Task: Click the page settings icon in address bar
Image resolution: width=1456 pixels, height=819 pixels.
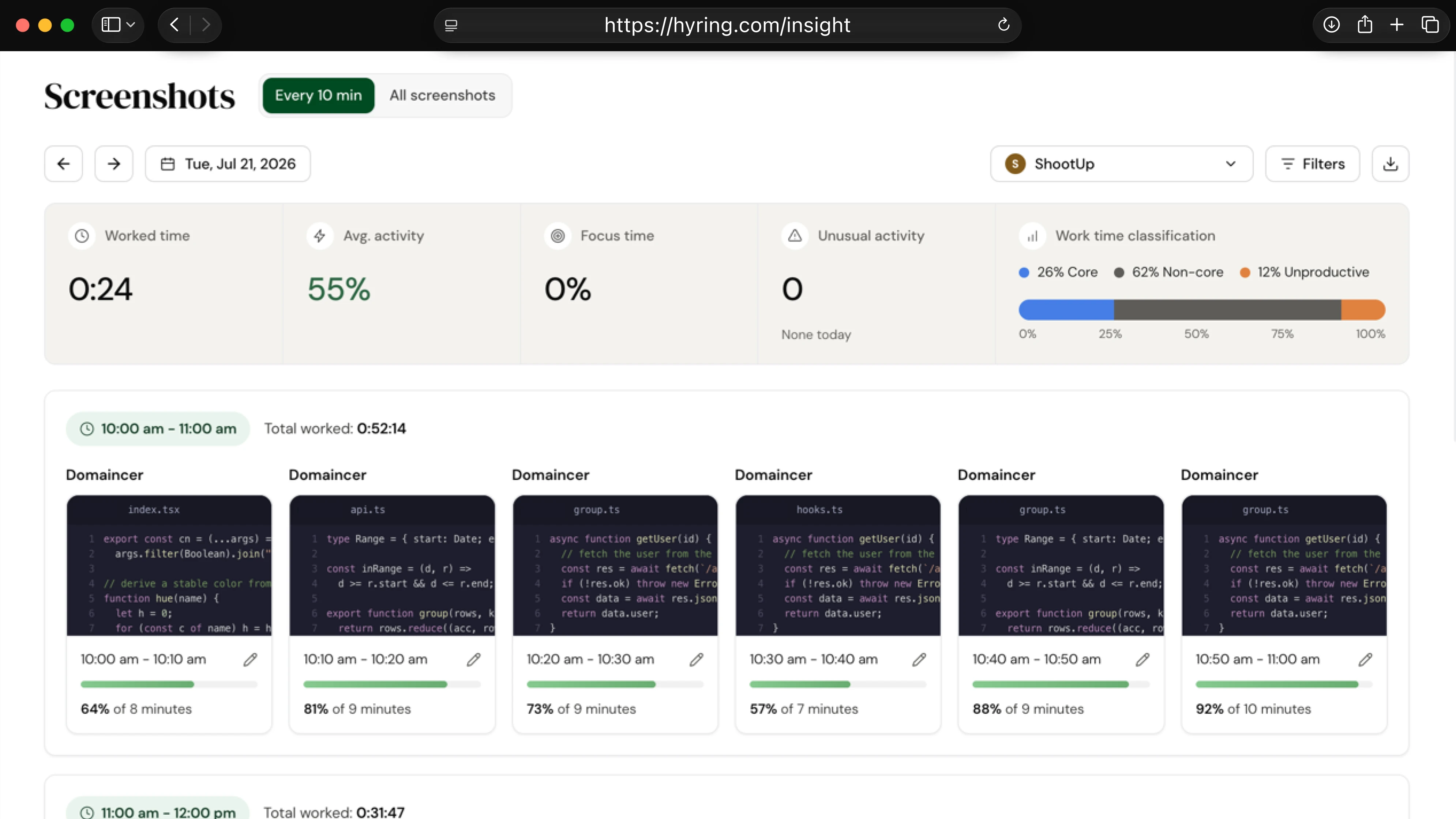Action: 451,26
